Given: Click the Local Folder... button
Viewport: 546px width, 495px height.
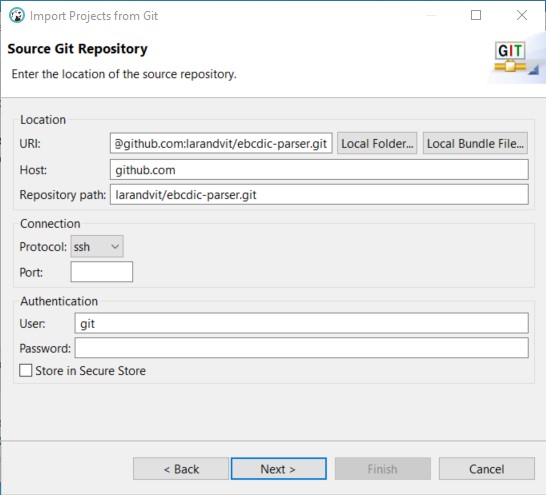Looking at the screenshot, I should [377, 143].
